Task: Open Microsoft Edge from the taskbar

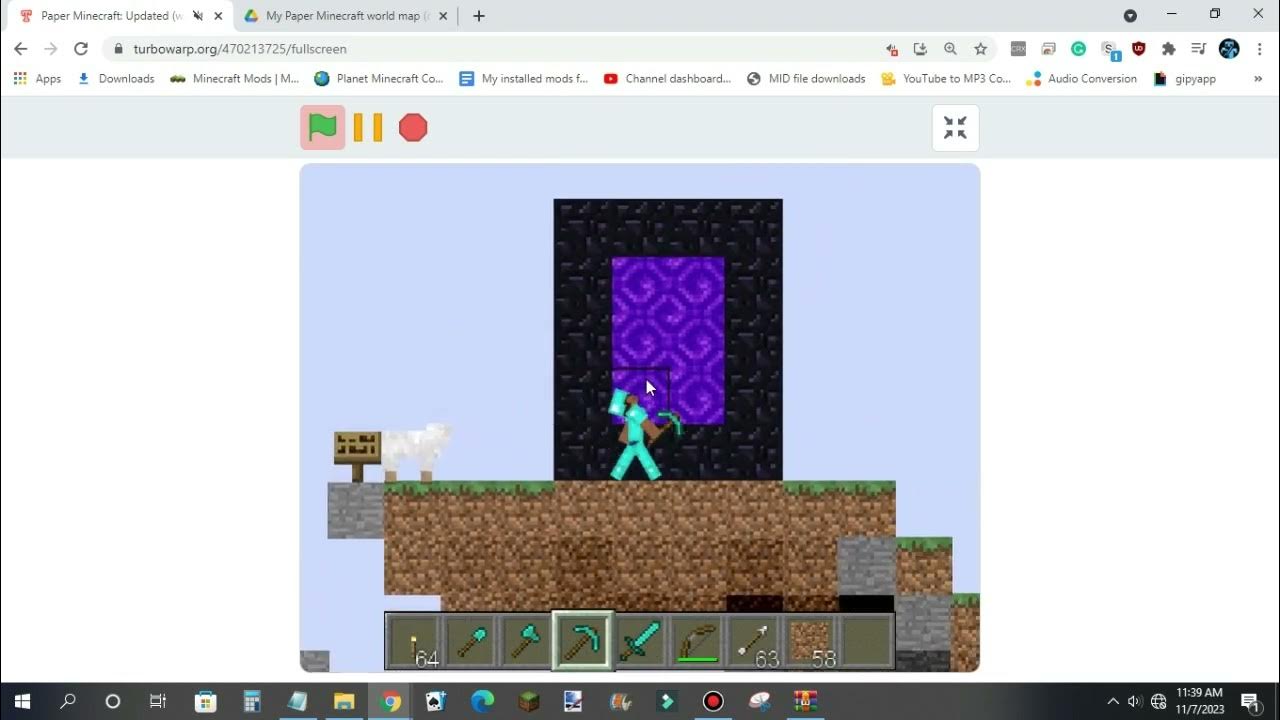Action: pyautogui.click(x=483, y=701)
